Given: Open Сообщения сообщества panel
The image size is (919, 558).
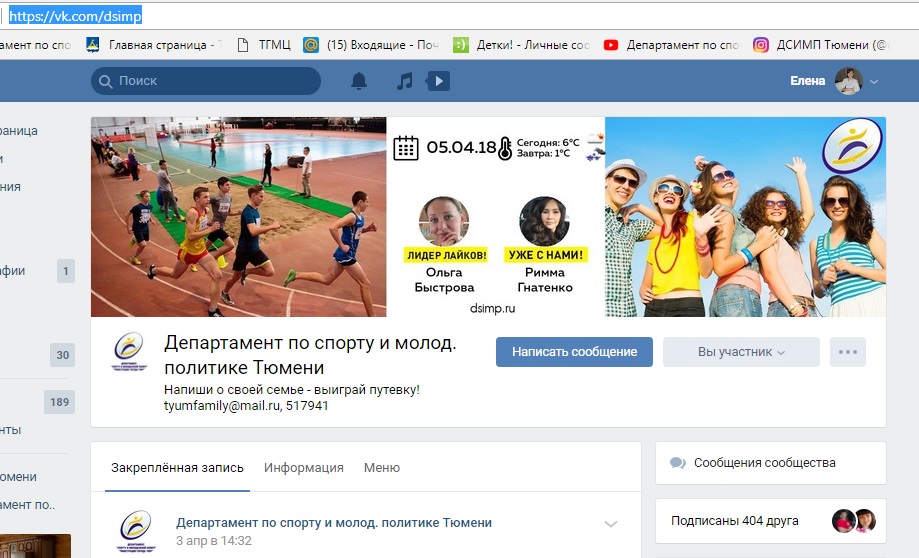Looking at the screenshot, I should (x=771, y=462).
